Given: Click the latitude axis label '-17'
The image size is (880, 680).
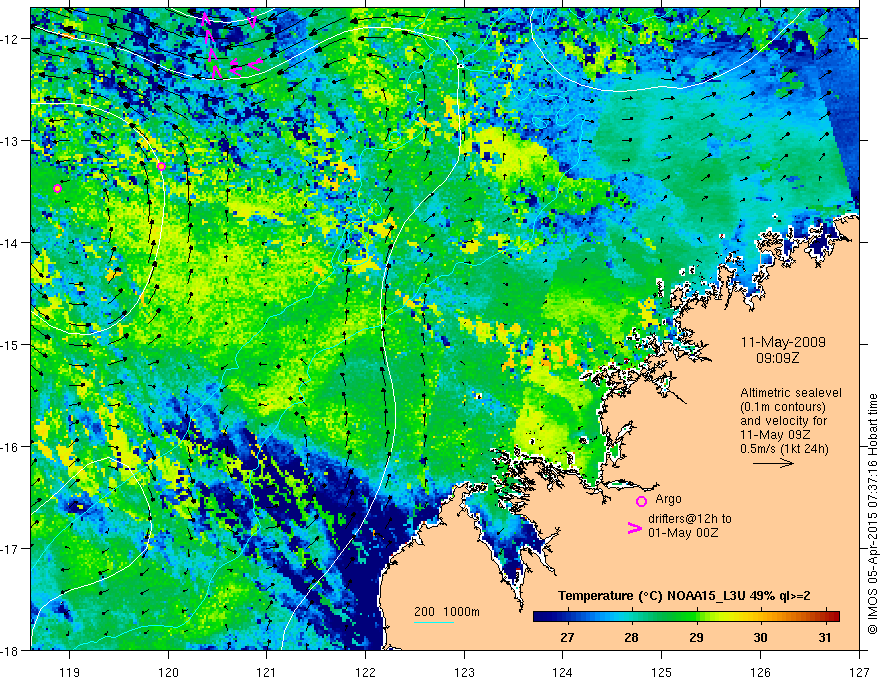Looking at the screenshot, I should (x=12, y=549).
